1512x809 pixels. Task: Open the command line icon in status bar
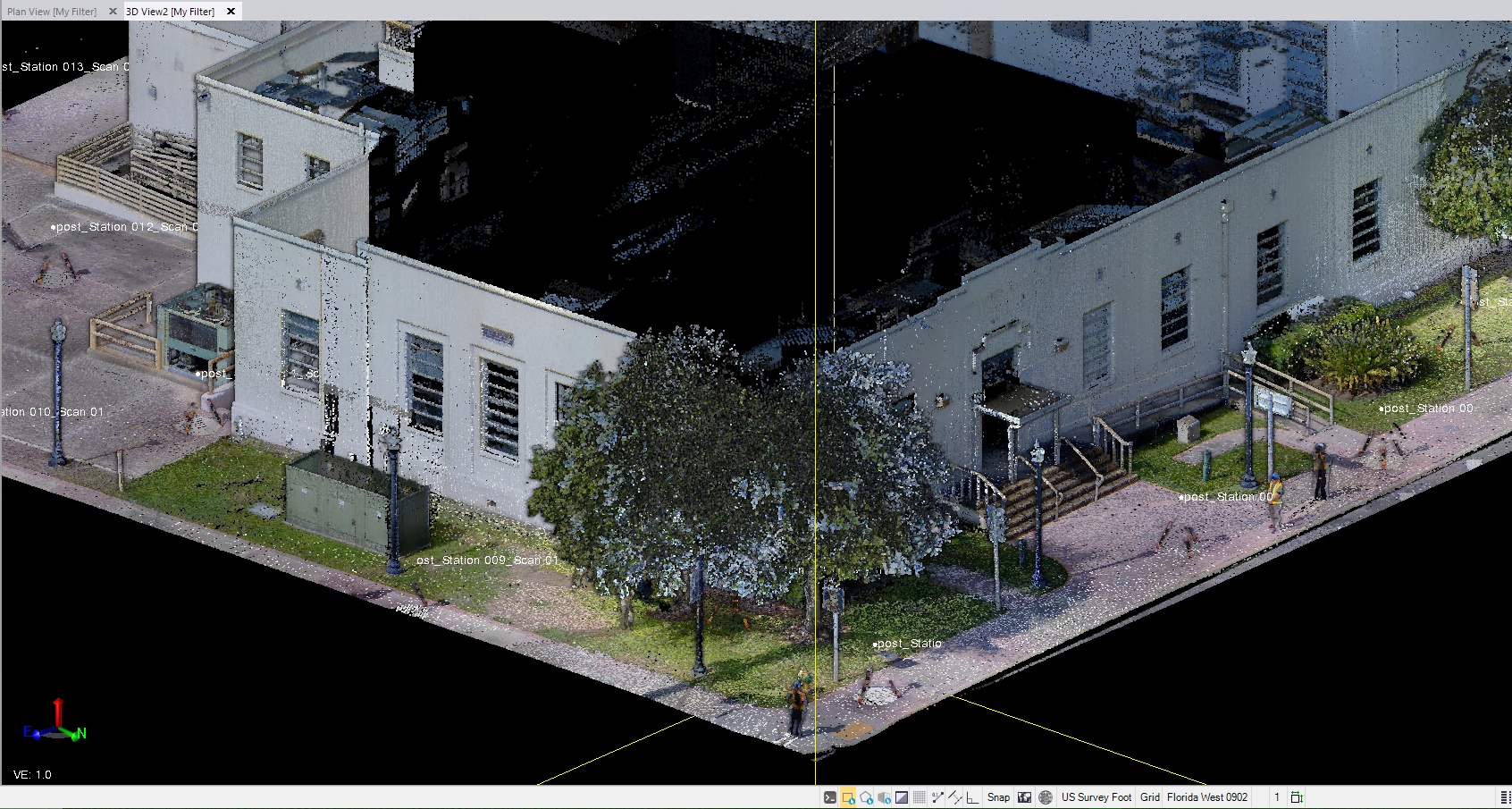pyautogui.click(x=830, y=797)
